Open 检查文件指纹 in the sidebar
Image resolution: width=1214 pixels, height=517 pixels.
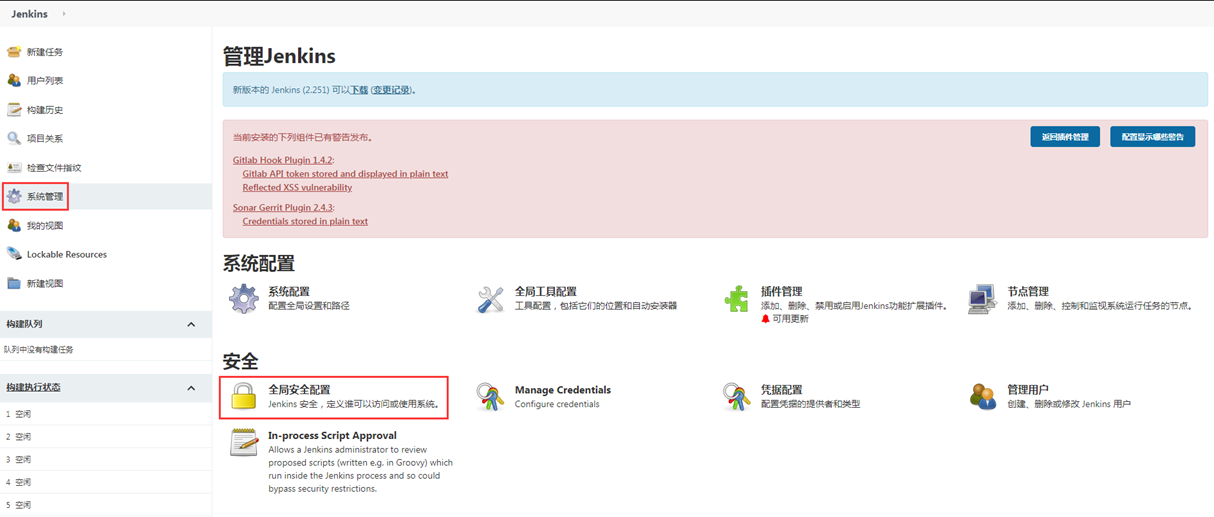pos(54,168)
